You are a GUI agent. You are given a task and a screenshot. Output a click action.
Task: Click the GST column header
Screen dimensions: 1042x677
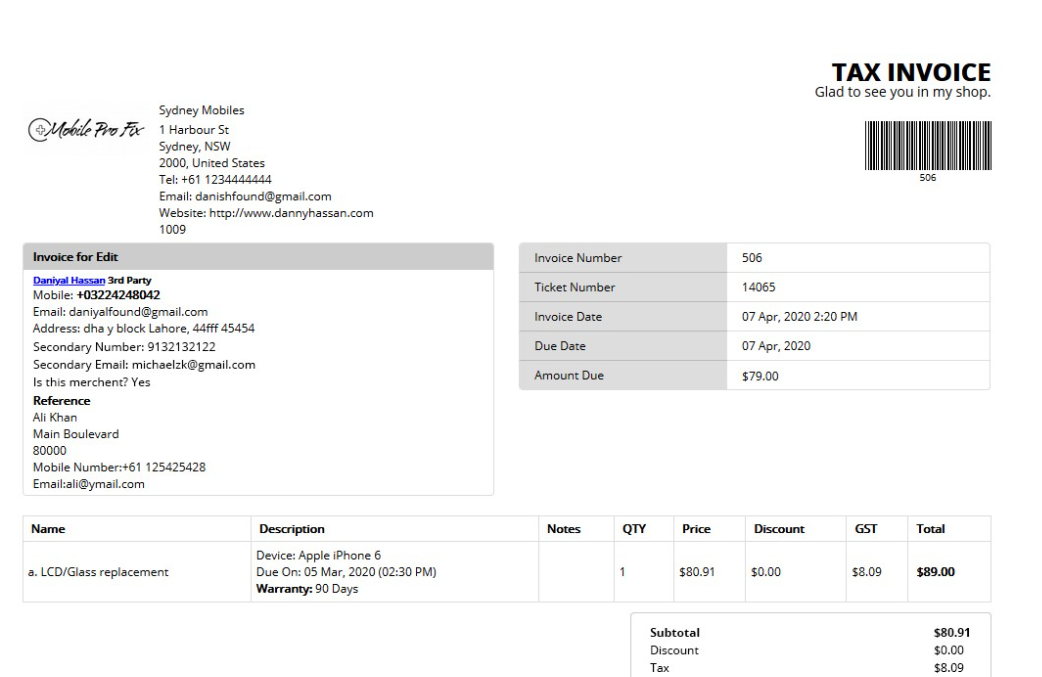865,529
